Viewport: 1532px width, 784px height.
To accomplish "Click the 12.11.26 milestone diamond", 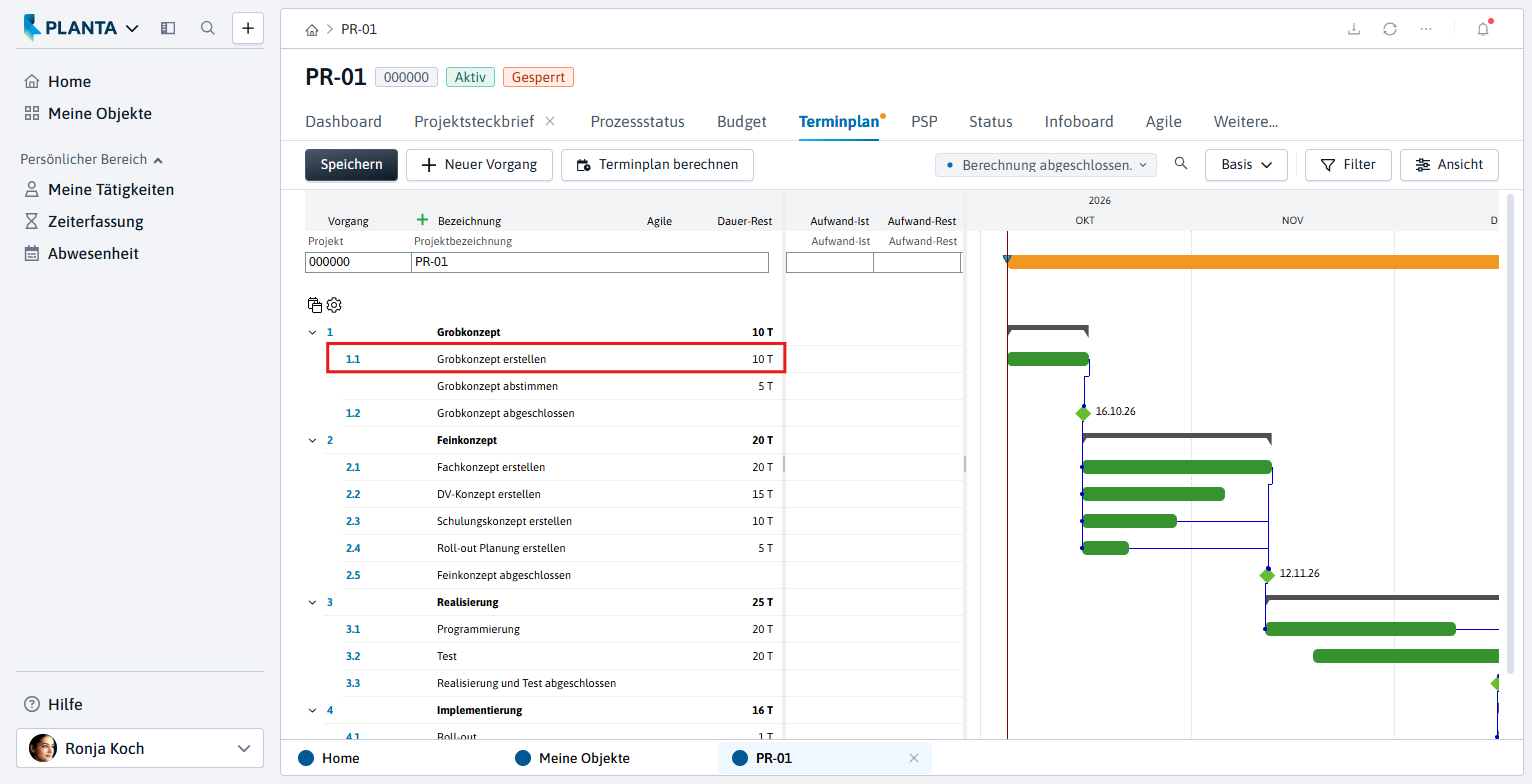I will pos(1267,575).
